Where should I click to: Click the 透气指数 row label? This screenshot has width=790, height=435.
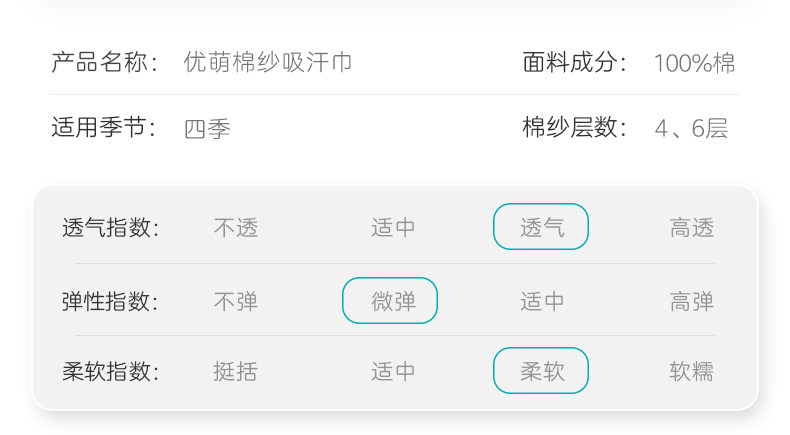tap(110, 228)
